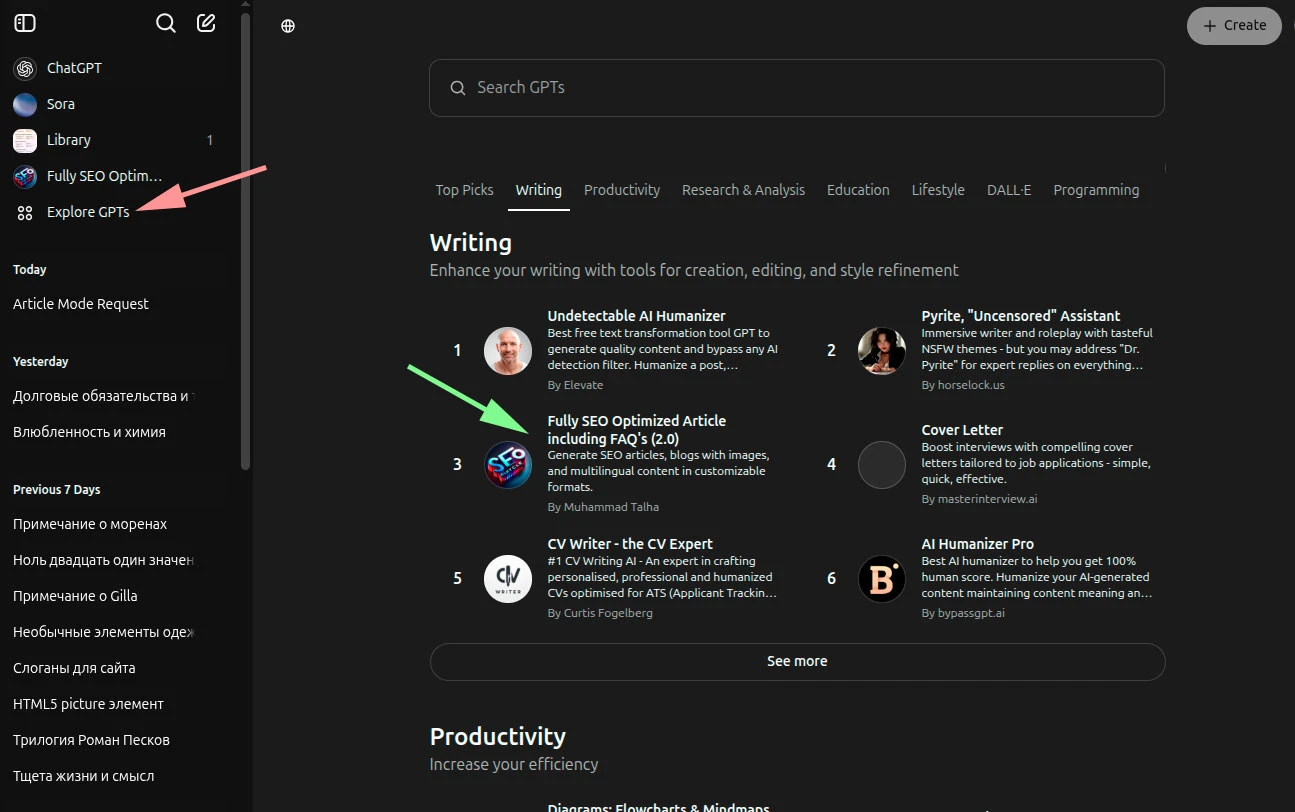The image size is (1295, 812).
Task: Click CV Writer - the CV Expert title
Action: (x=630, y=544)
